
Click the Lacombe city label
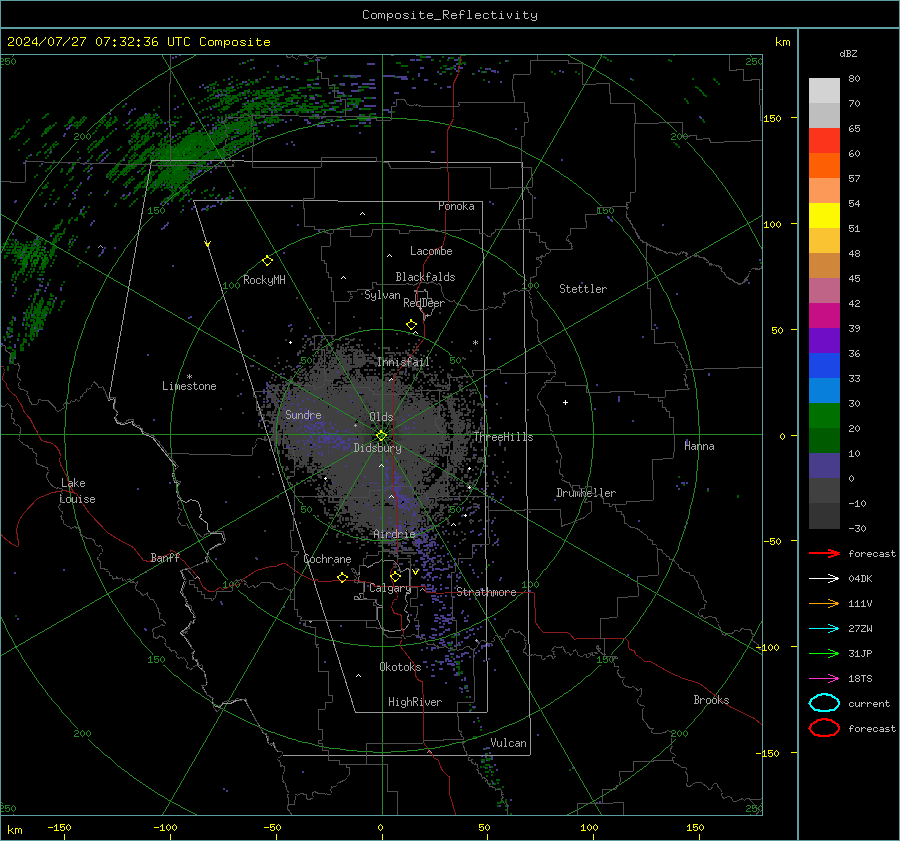[431, 251]
